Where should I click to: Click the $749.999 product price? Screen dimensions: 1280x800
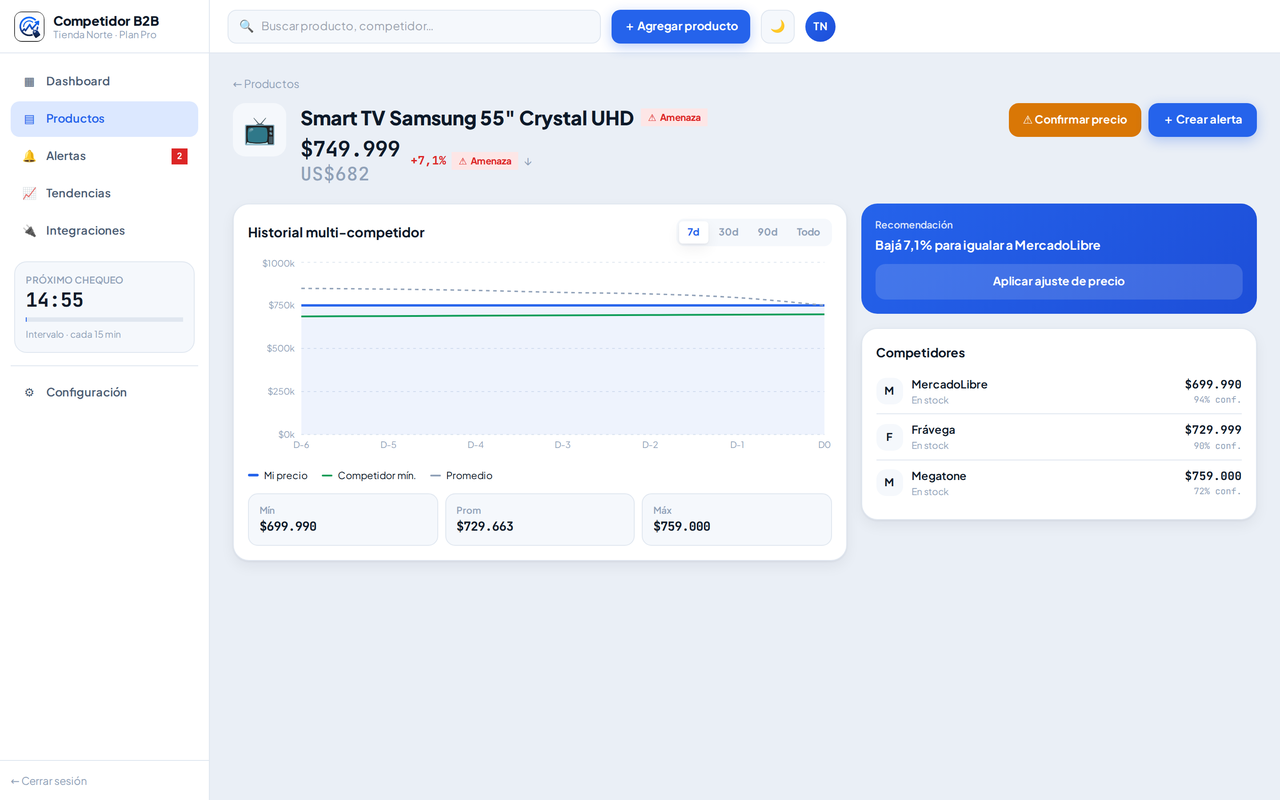[350, 149]
